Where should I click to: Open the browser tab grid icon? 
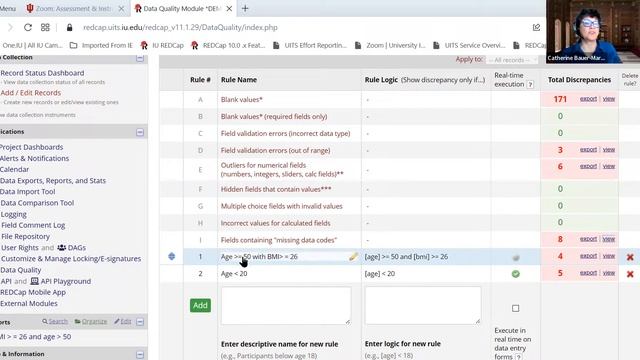pos(45,27)
